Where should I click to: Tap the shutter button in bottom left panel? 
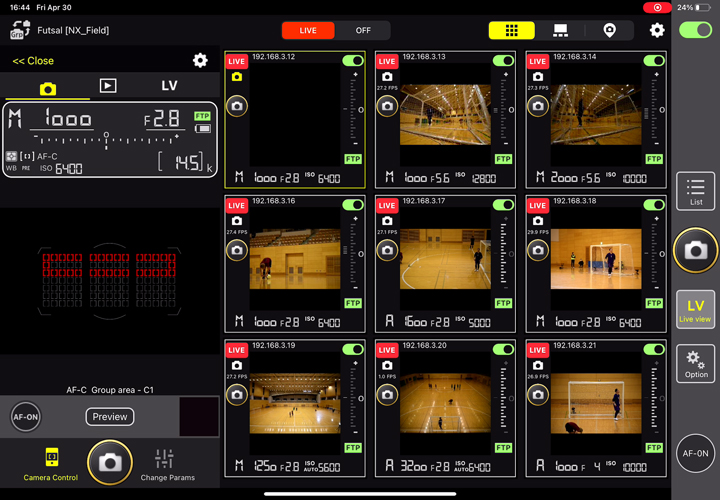(110, 463)
